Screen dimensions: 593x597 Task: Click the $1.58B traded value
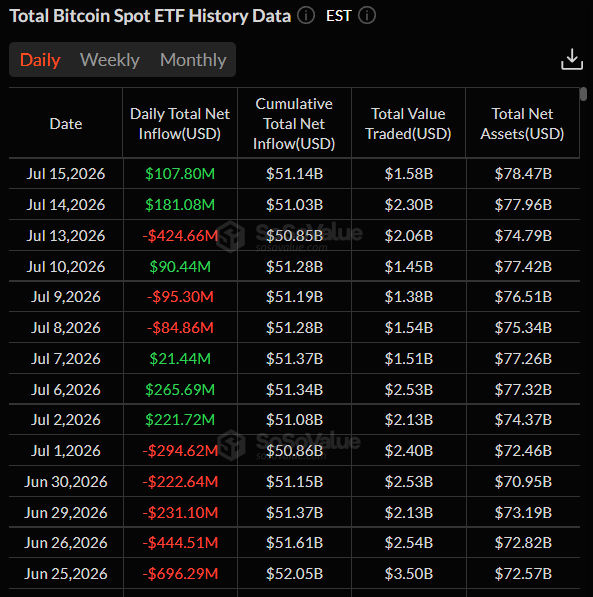point(409,174)
